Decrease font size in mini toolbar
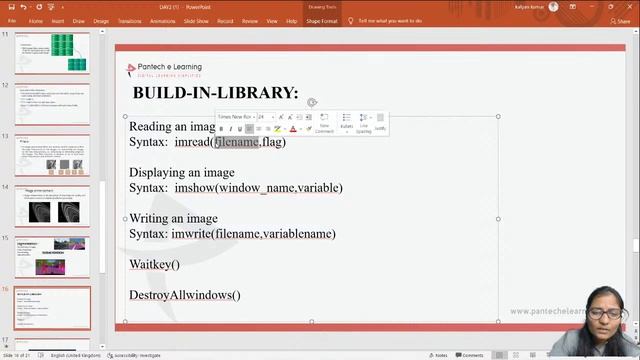 pos(290,117)
